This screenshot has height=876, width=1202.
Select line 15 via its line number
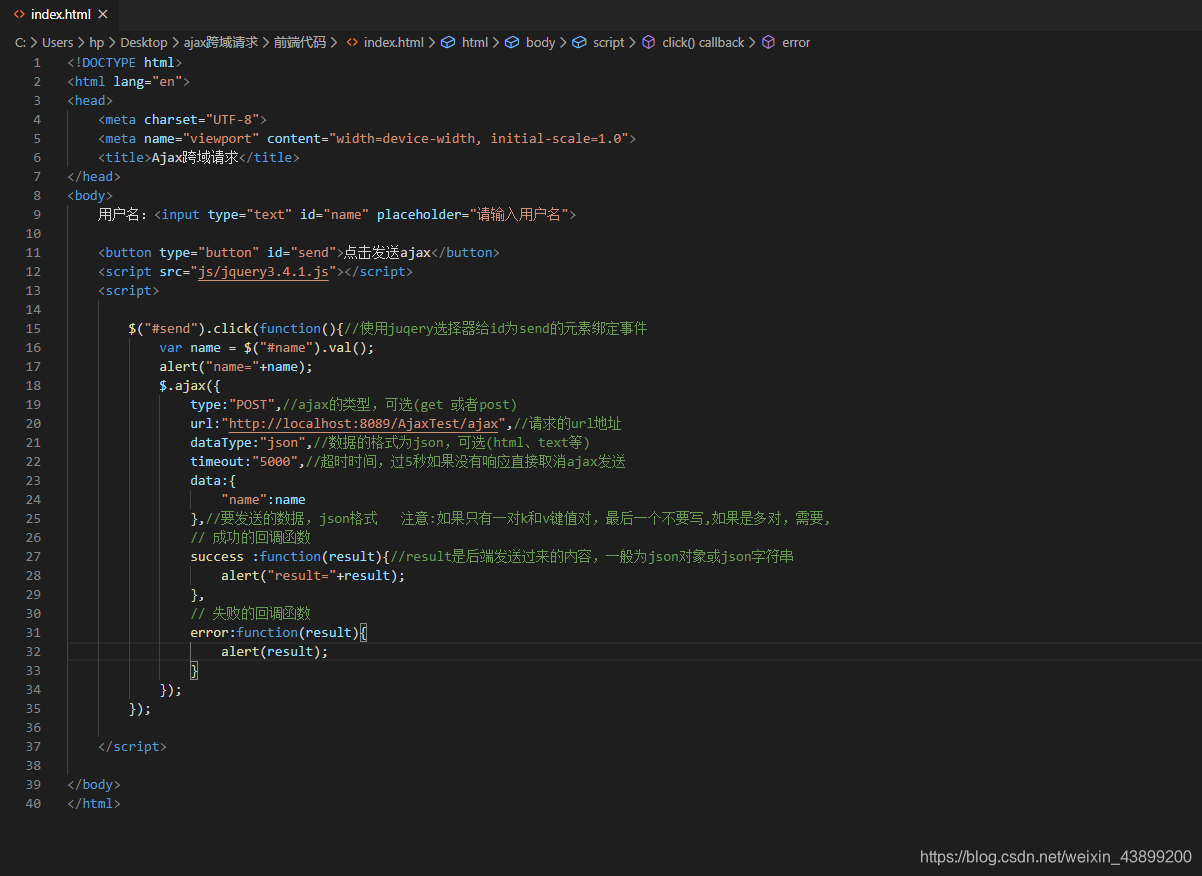click(x=34, y=328)
